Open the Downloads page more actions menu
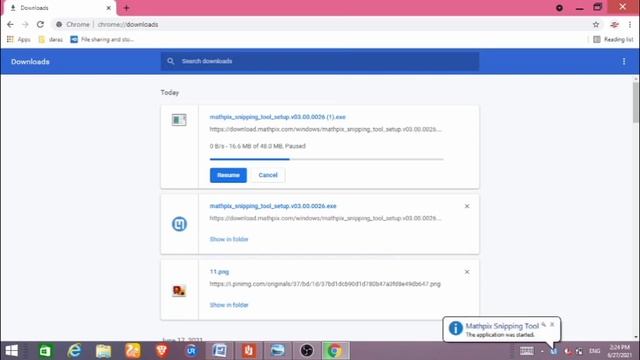 coord(624,61)
